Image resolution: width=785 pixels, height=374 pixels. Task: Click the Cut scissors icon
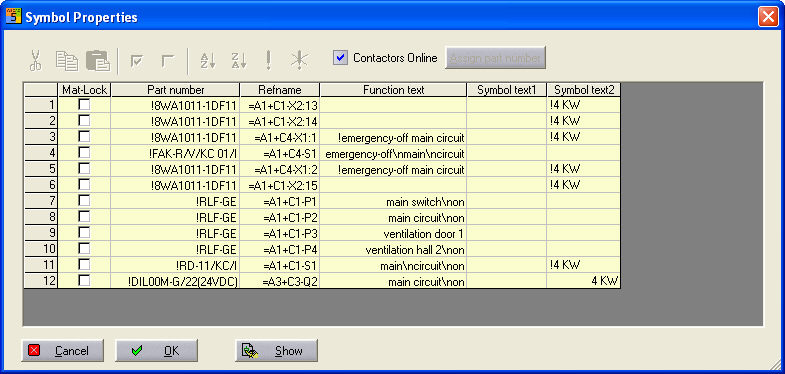pyautogui.click(x=35, y=60)
